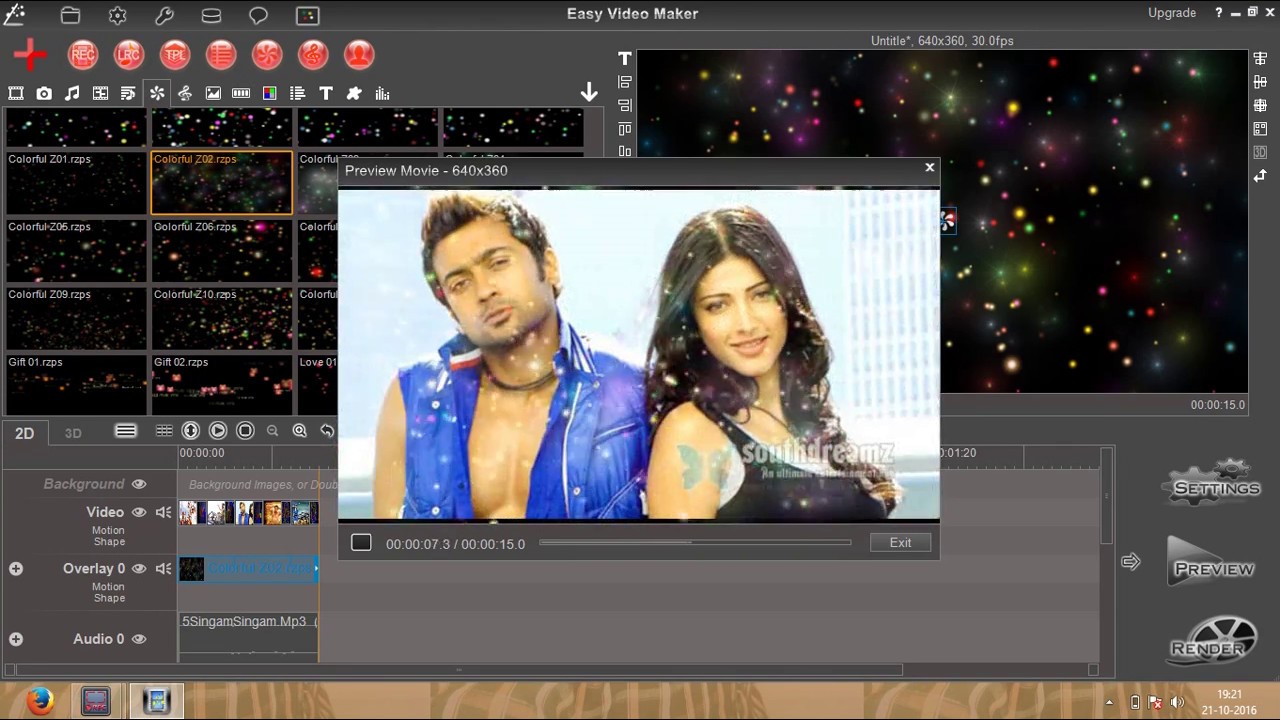This screenshot has width=1280, height=720.
Task: Click the text T tool beside preview
Action: pos(625,59)
